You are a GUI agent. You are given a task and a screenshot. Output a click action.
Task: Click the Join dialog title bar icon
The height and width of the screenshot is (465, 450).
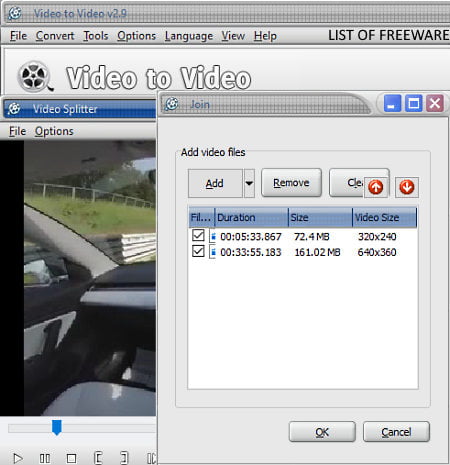pyautogui.click(x=172, y=104)
